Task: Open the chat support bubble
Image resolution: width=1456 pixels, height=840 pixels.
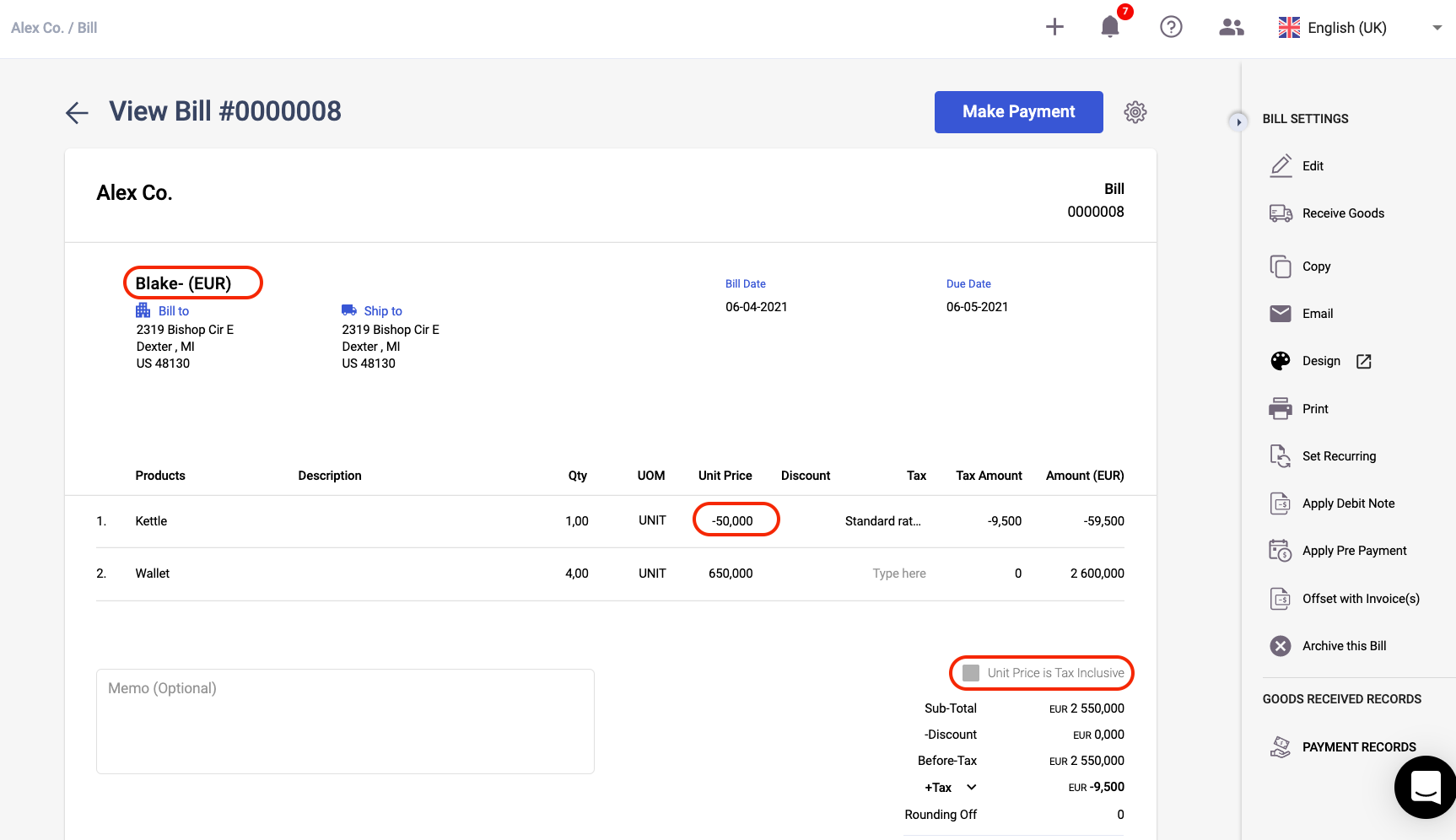Action: pos(1426,787)
